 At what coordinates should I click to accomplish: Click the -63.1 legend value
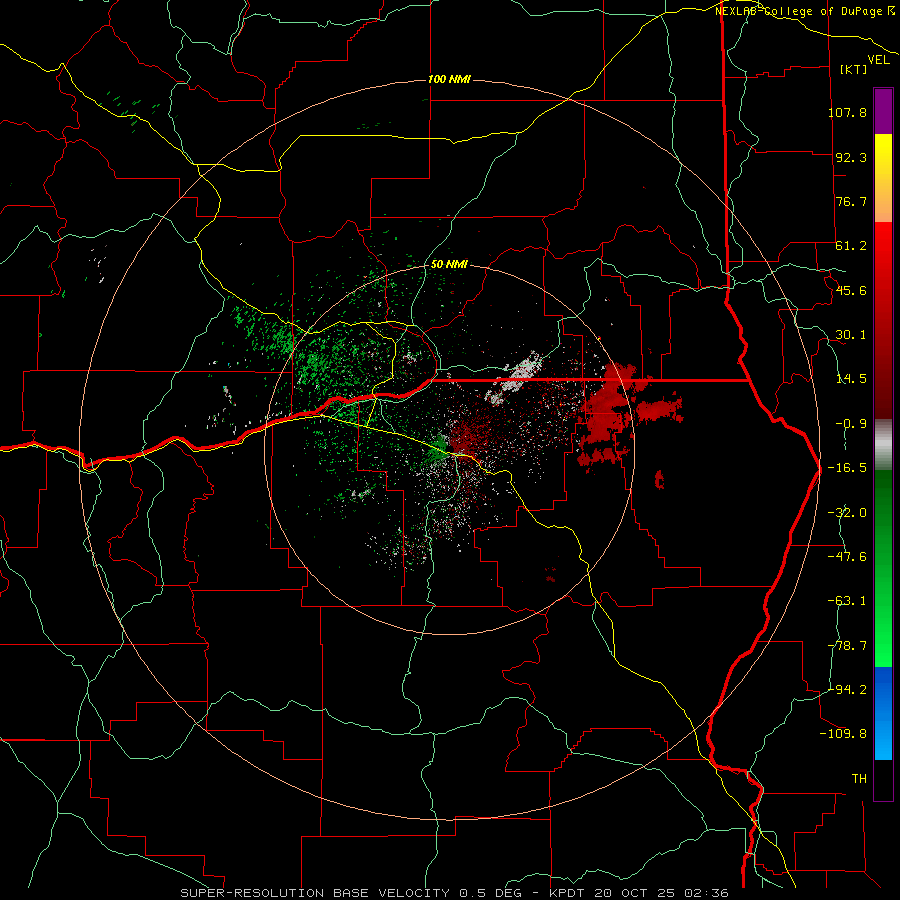coord(847,601)
